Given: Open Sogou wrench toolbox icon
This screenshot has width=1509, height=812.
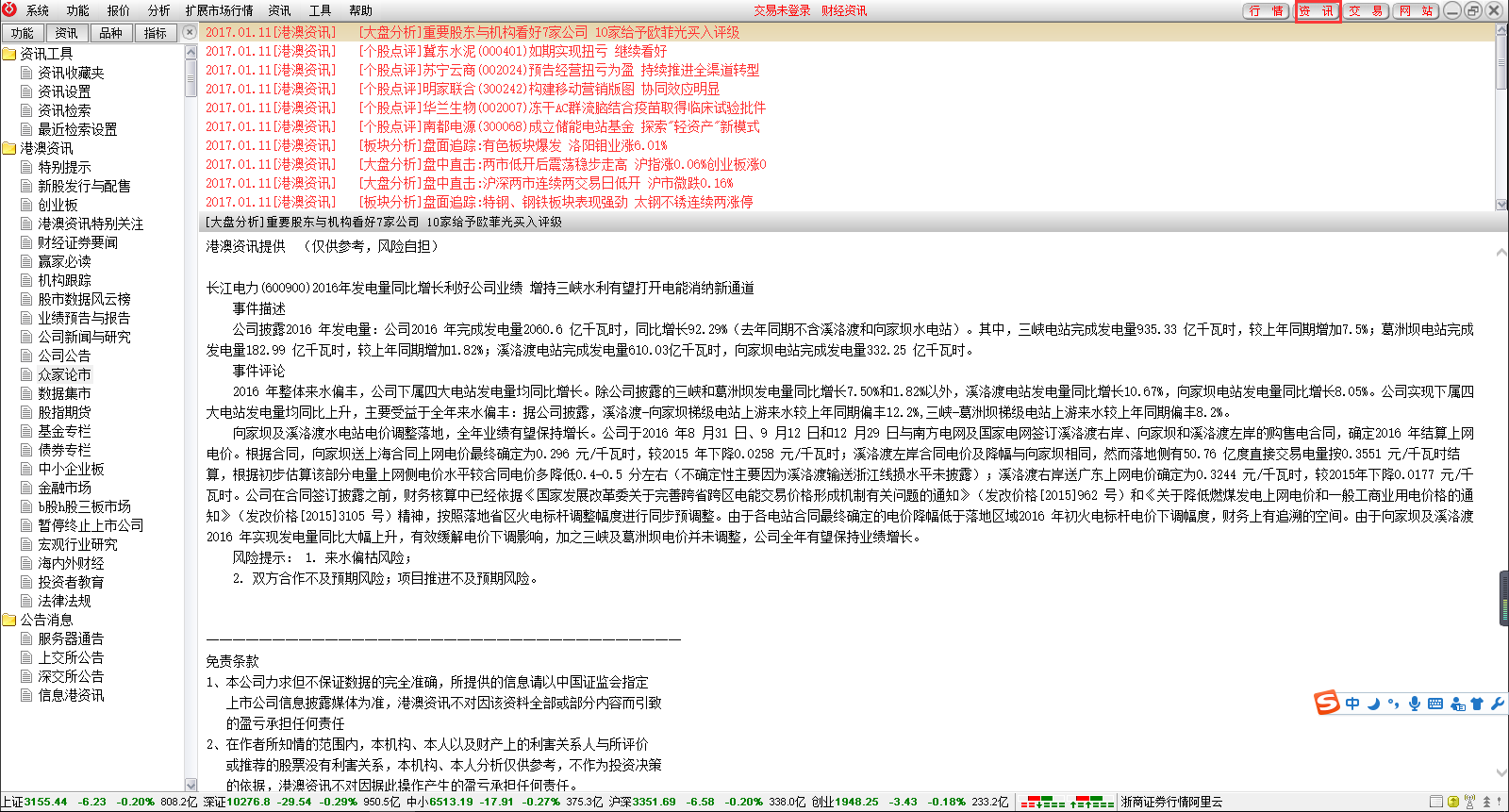Looking at the screenshot, I should (x=1497, y=704).
